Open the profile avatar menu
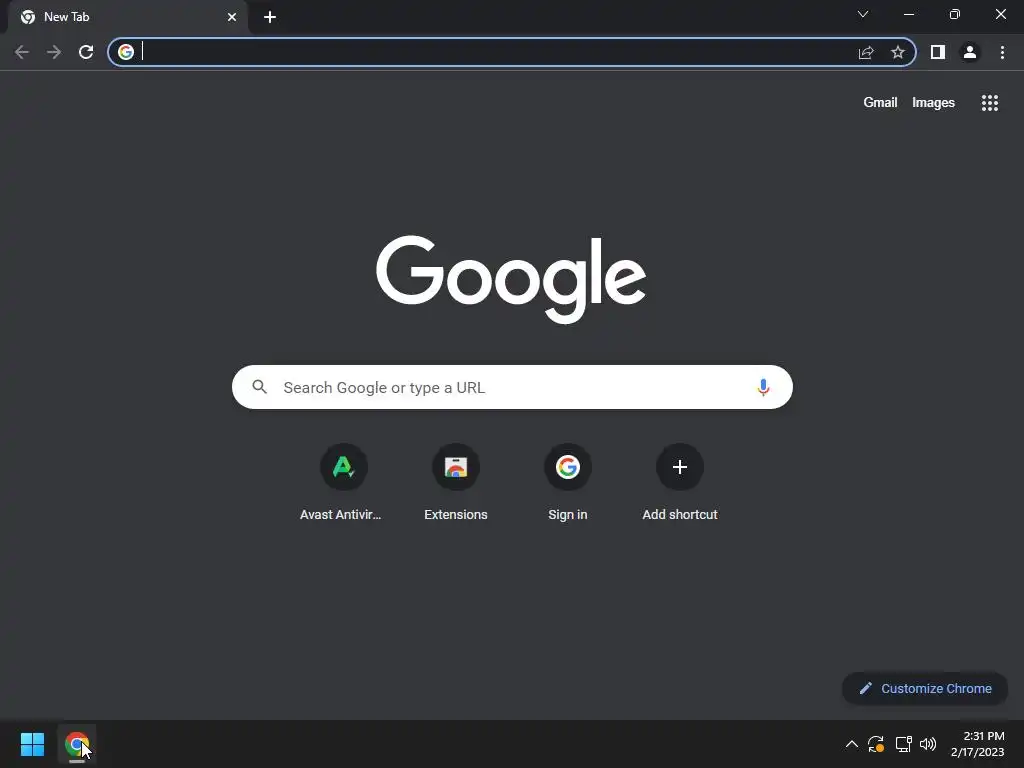 point(970,52)
